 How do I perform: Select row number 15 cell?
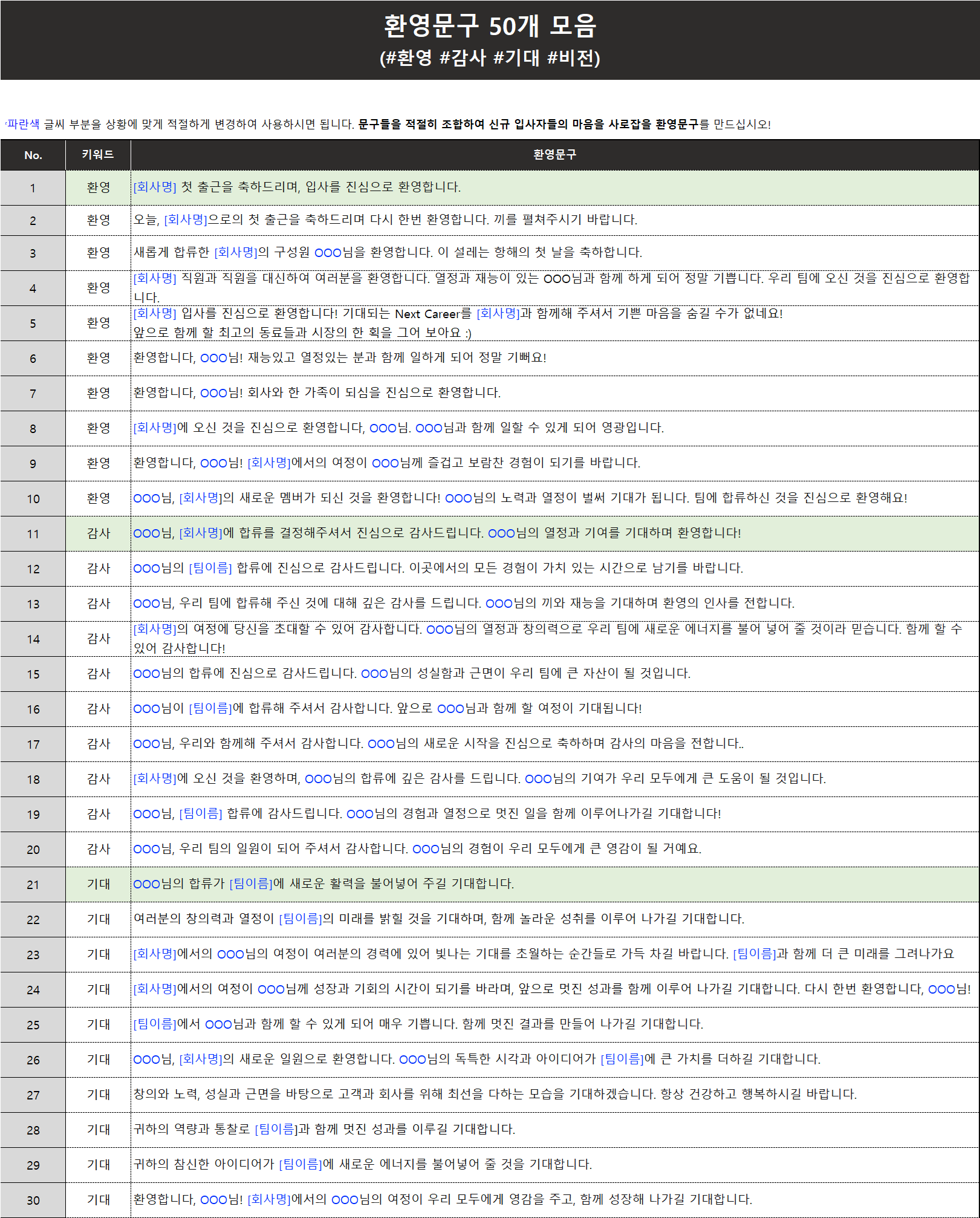pyautogui.click(x=33, y=674)
